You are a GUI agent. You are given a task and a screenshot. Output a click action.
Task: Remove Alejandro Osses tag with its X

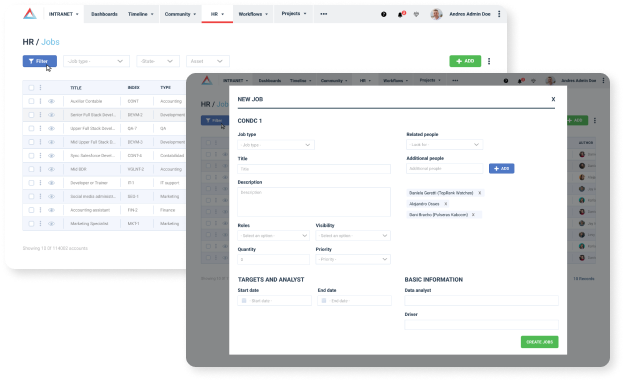[446, 204]
